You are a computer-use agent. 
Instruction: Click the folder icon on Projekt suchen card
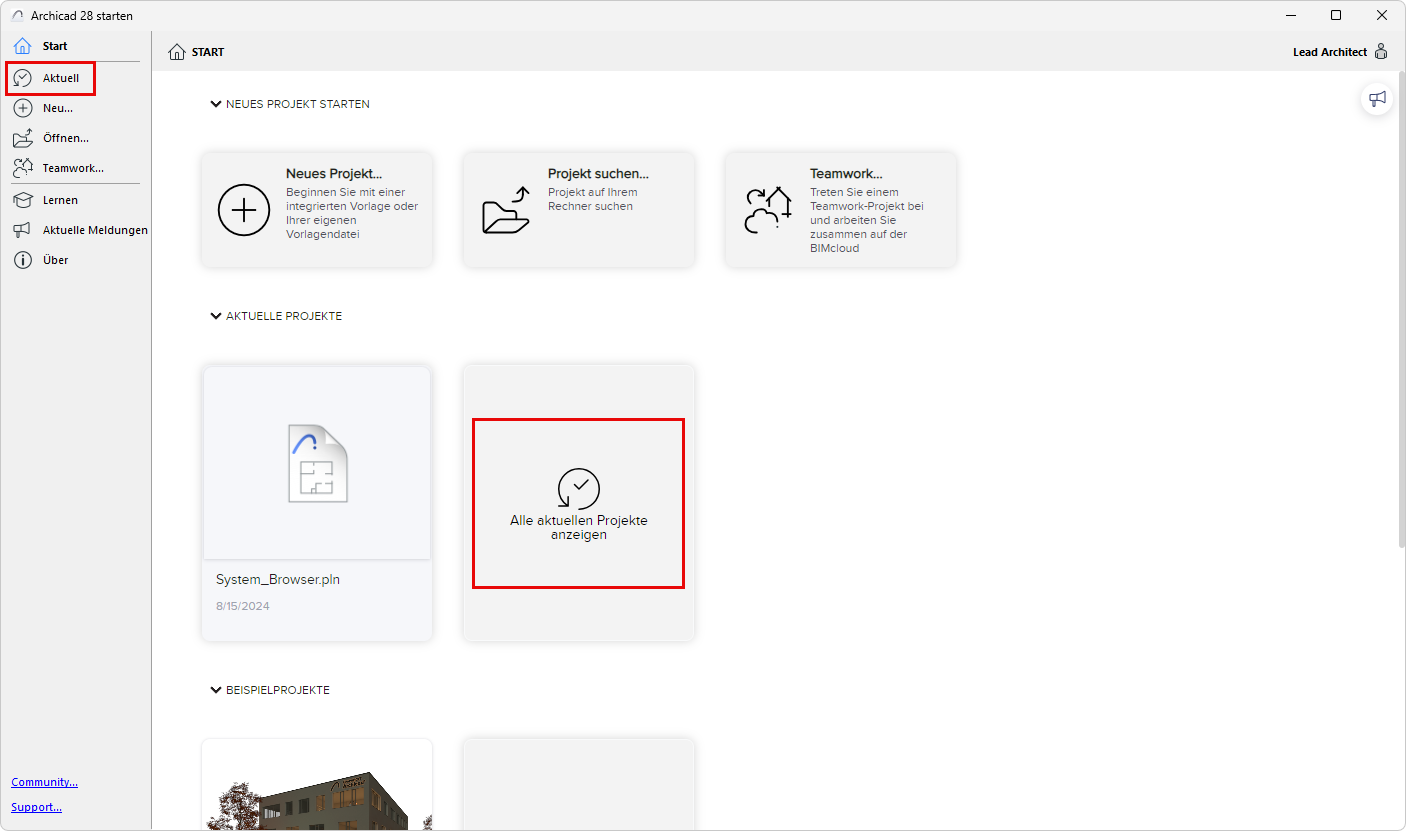506,210
